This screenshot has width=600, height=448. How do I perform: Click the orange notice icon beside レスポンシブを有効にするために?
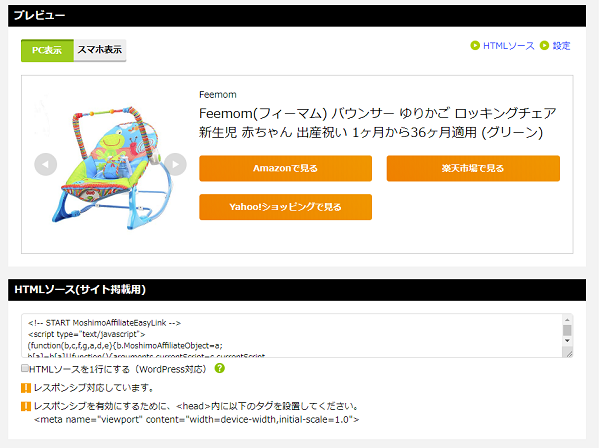point(26,406)
